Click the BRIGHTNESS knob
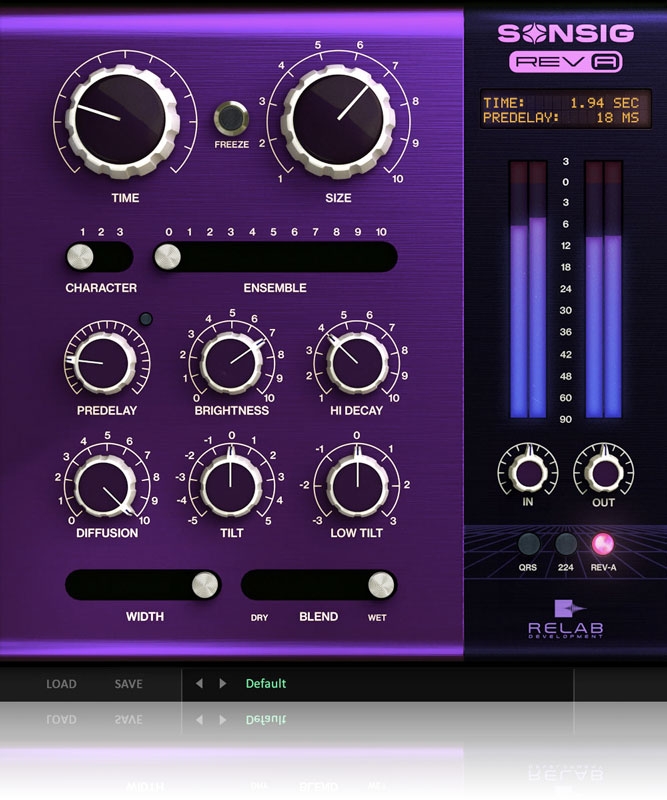 [232, 362]
